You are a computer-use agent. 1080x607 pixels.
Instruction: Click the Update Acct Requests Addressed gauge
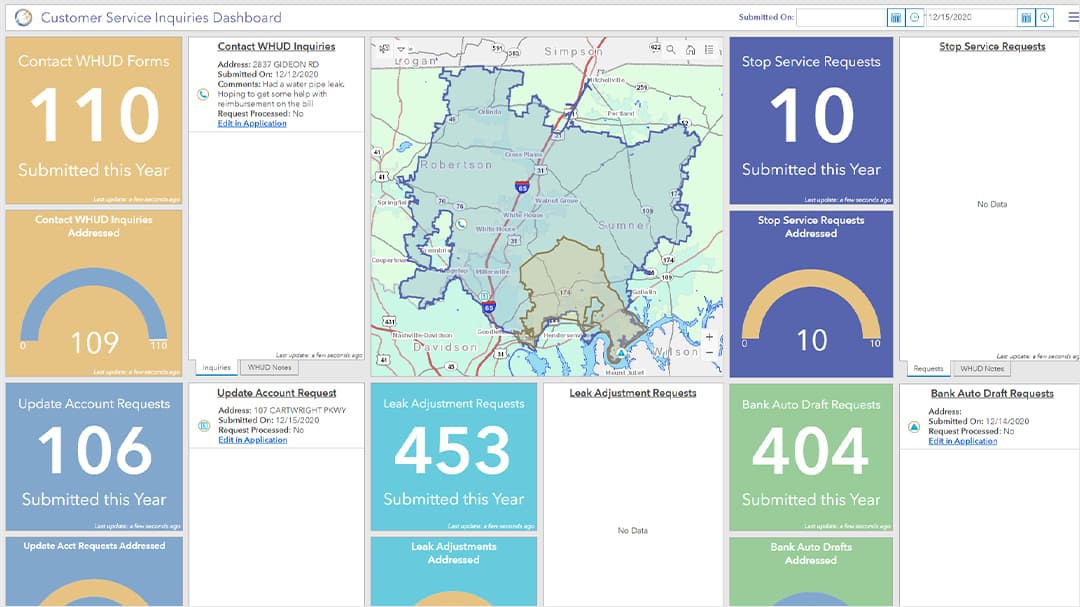click(x=94, y=571)
